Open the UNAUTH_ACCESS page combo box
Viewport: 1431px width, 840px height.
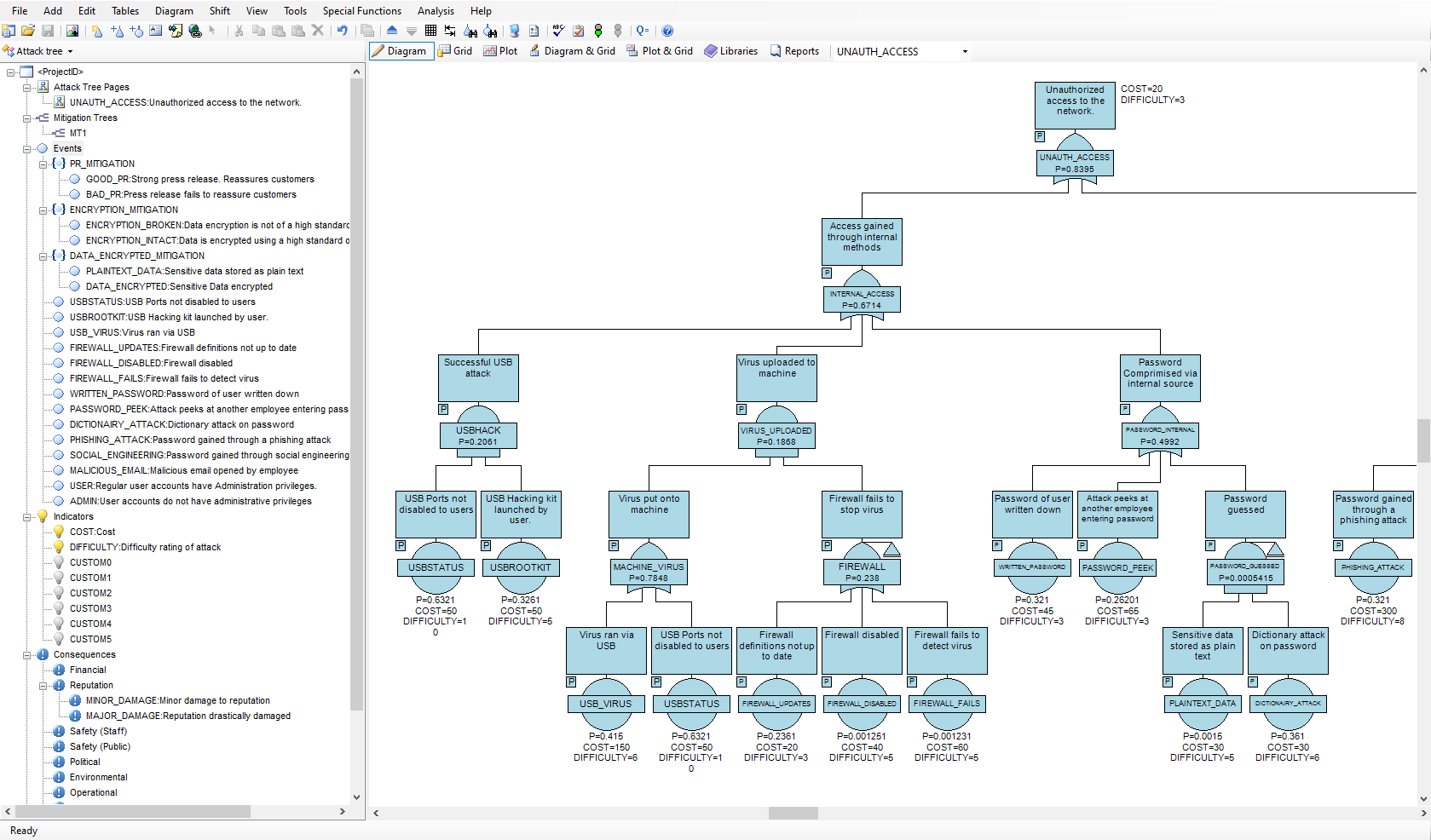click(965, 52)
